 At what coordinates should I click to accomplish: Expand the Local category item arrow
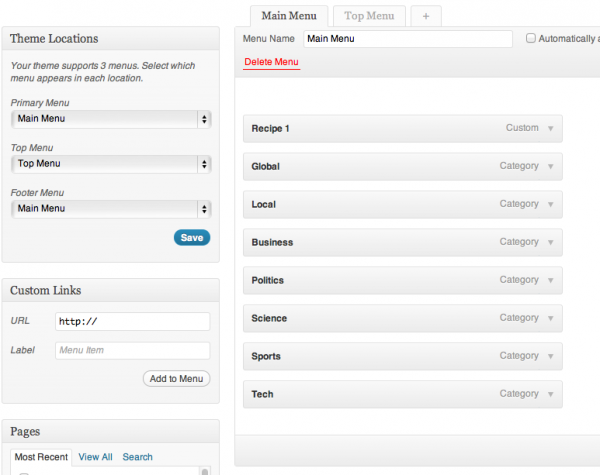(x=550, y=205)
